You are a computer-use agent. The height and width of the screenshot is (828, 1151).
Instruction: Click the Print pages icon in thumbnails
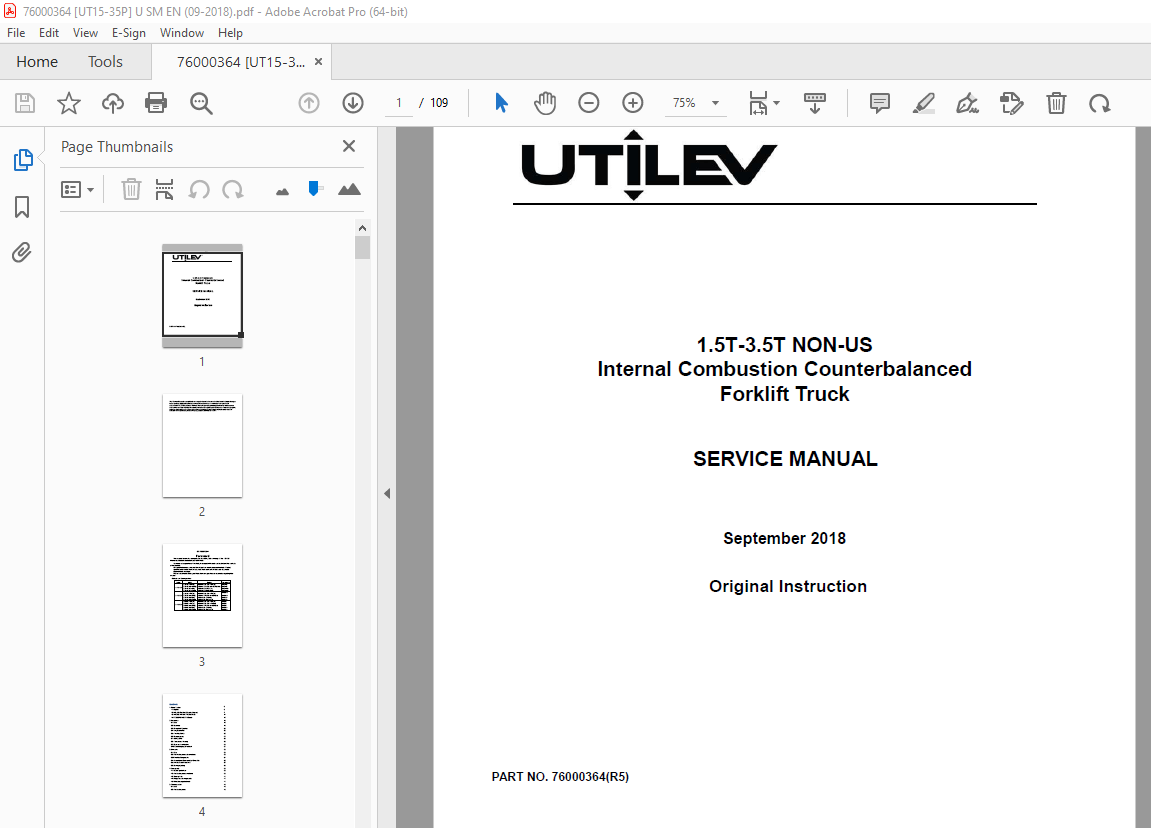164,189
